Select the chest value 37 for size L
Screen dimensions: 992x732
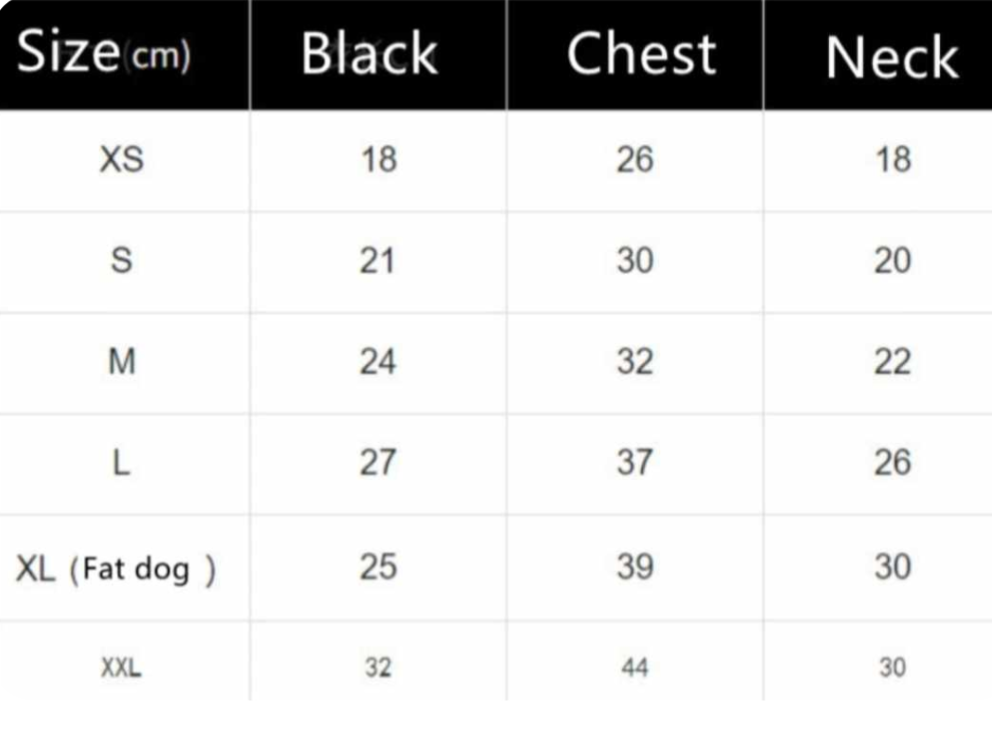tap(635, 463)
